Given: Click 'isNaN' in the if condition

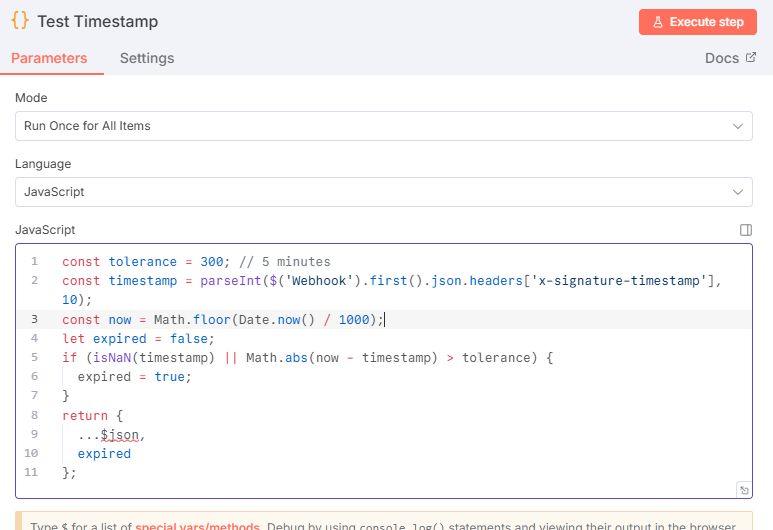Looking at the screenshot, I should (x=112, y=358).
